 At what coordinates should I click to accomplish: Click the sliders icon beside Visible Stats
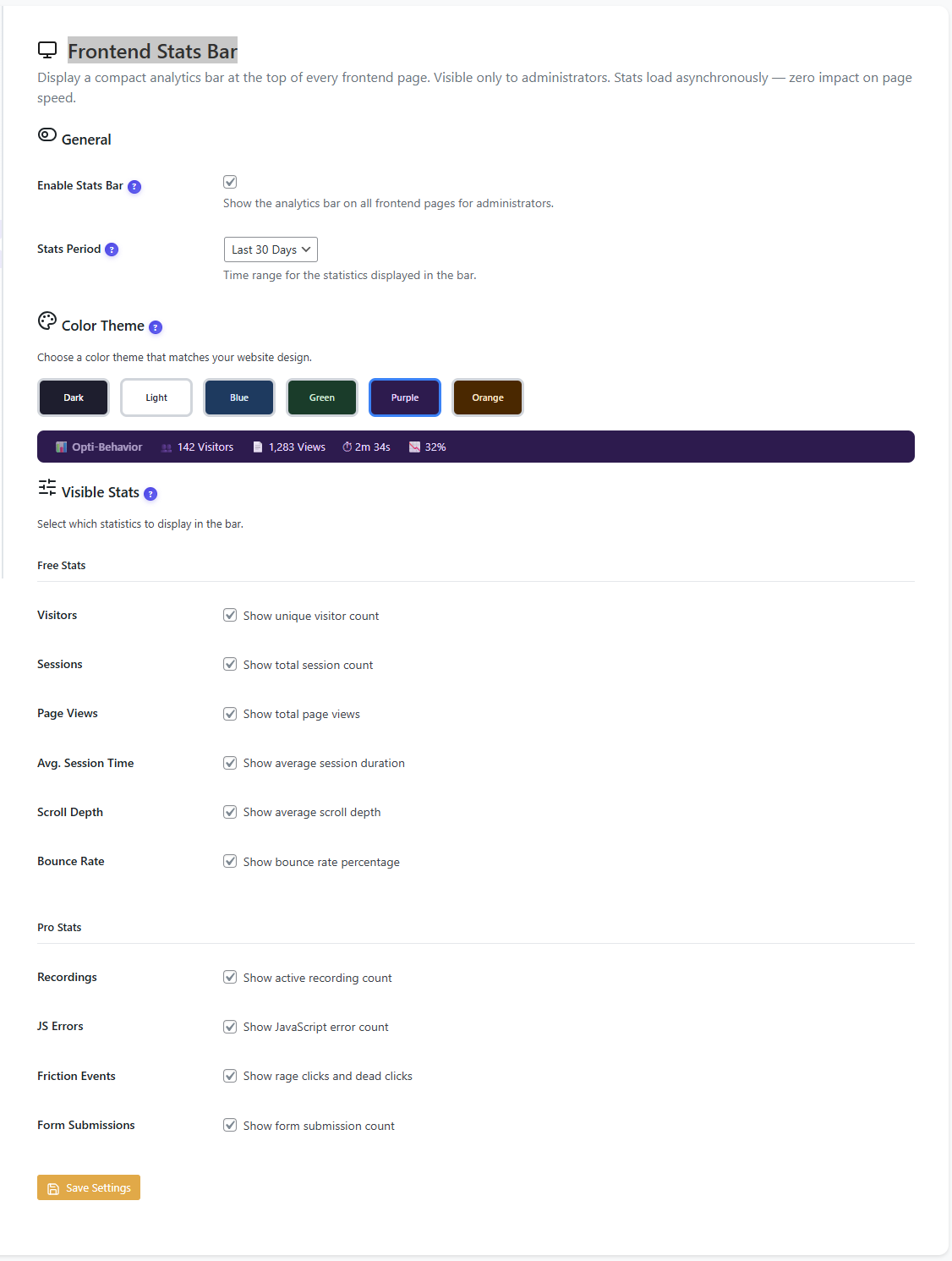coord(47,488)
